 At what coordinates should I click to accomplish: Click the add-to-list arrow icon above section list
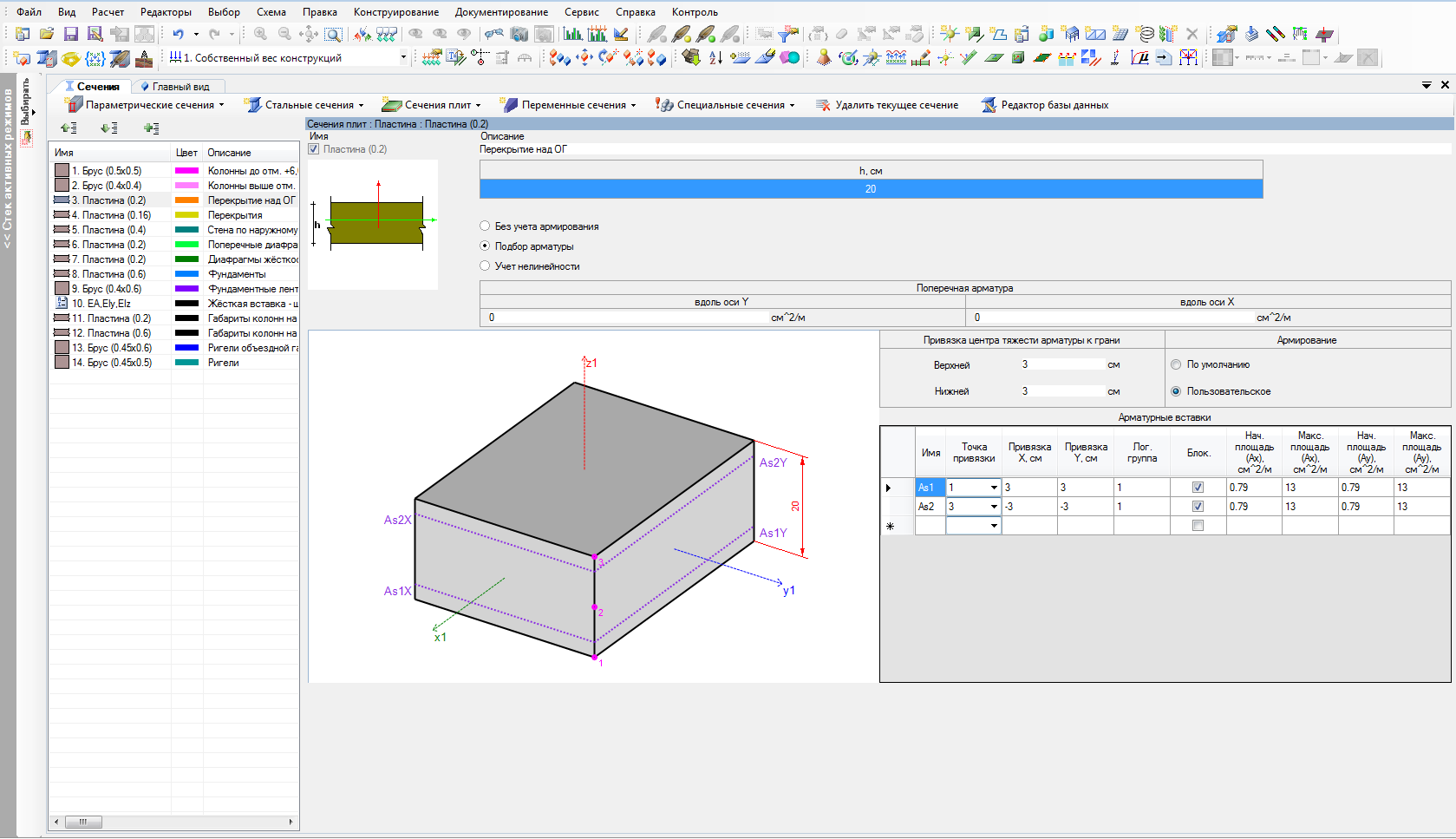click(x=152, y=128)
